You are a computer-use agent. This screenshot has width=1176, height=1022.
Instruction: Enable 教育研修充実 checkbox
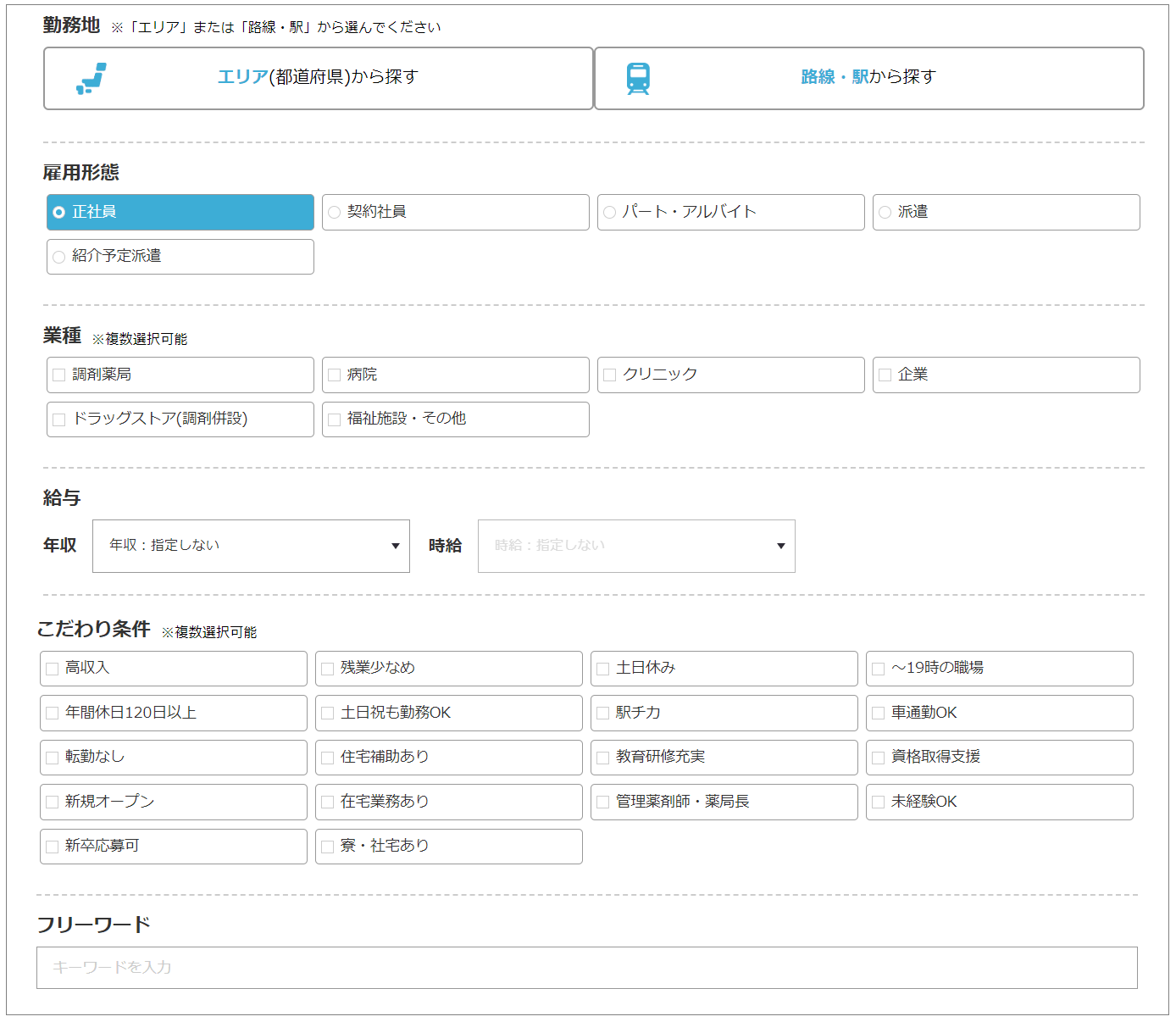point(724,757)
